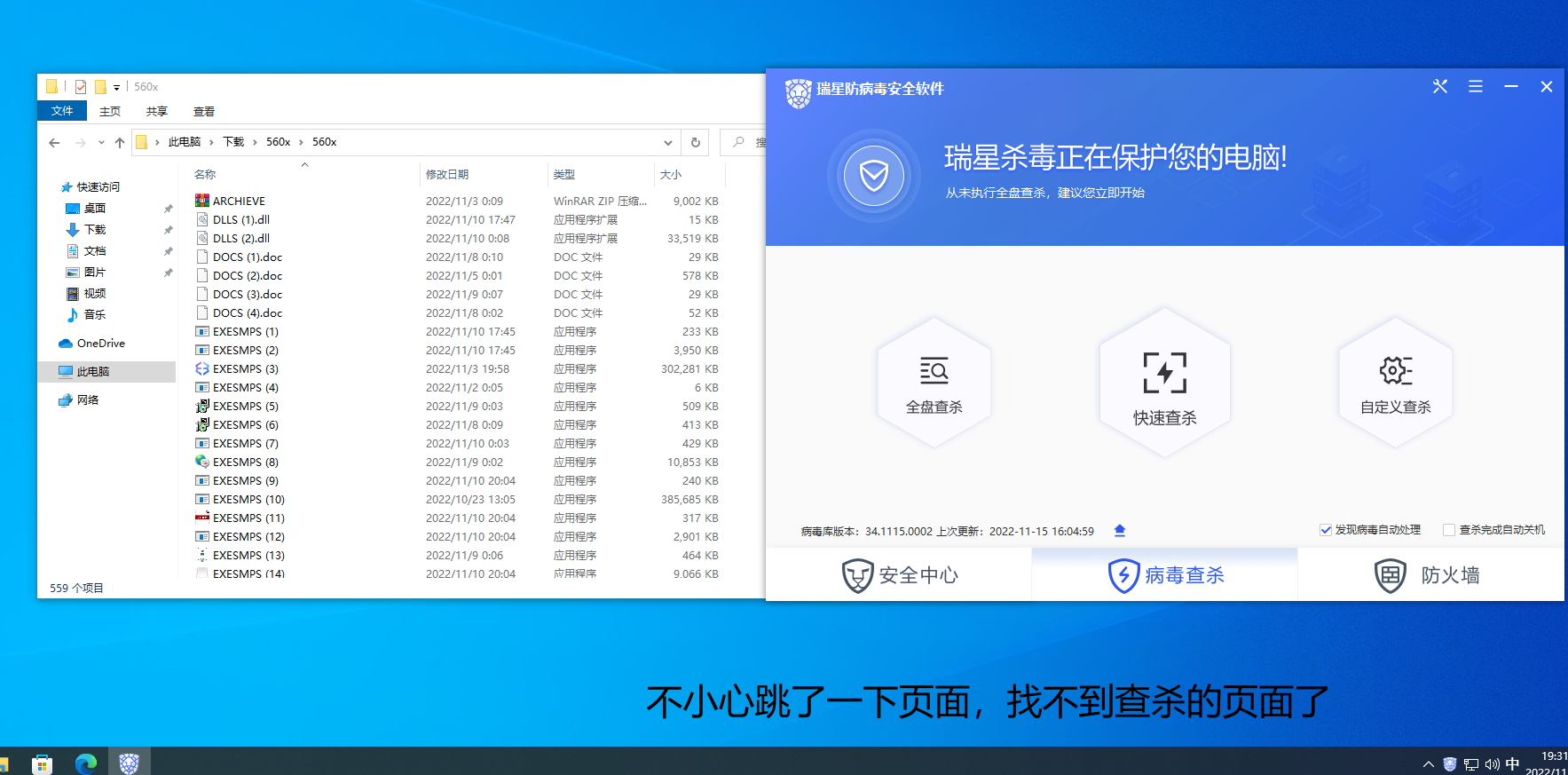1568x775 pixels.
Task: Open the Rising tools icon in title bar
Action: click(x=1440, y=87)
